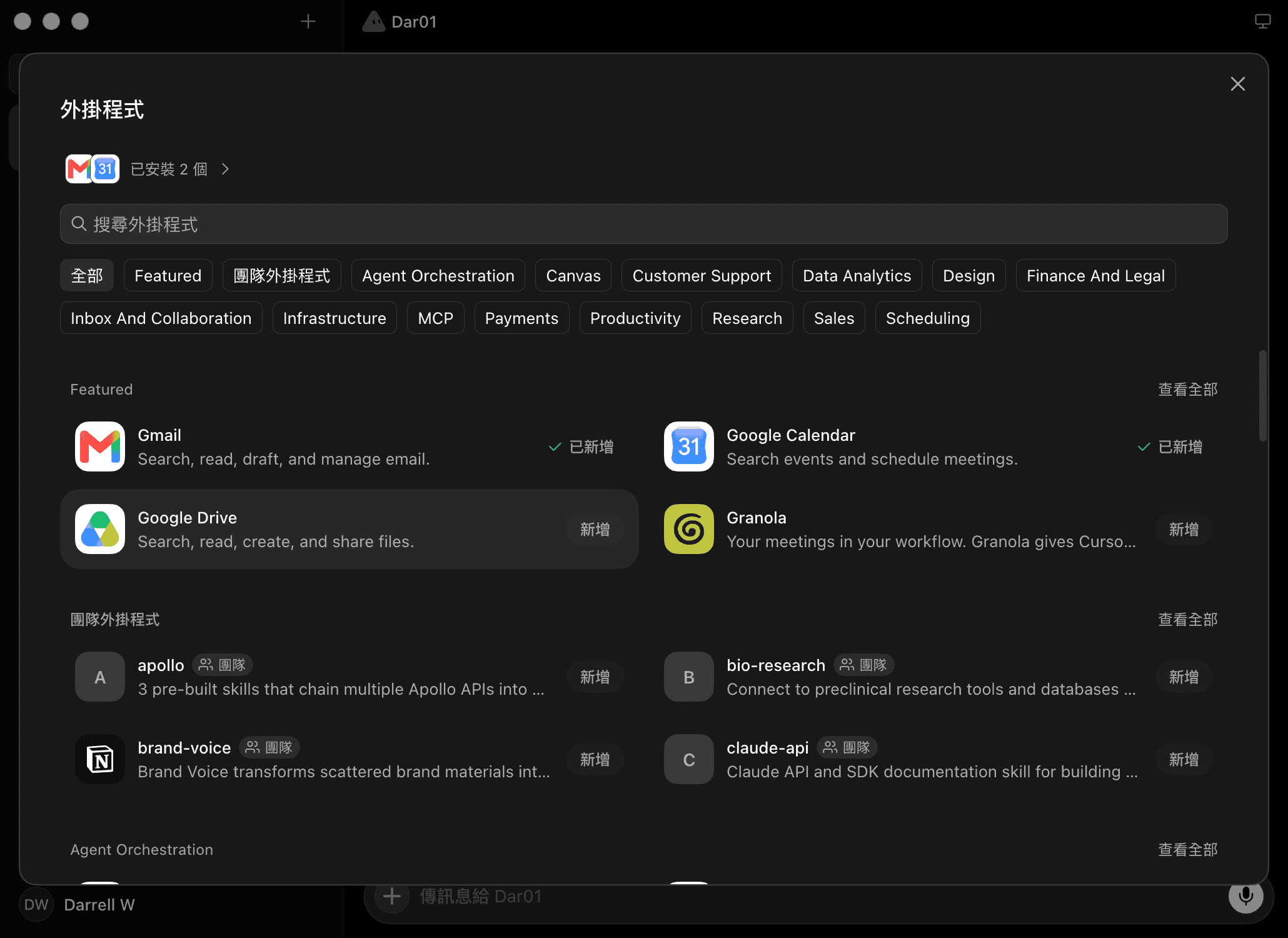This screenshot has width=1288, height=938.
Task: Click 查看全部 for the Featured section
Action: tap(1188, 389)
